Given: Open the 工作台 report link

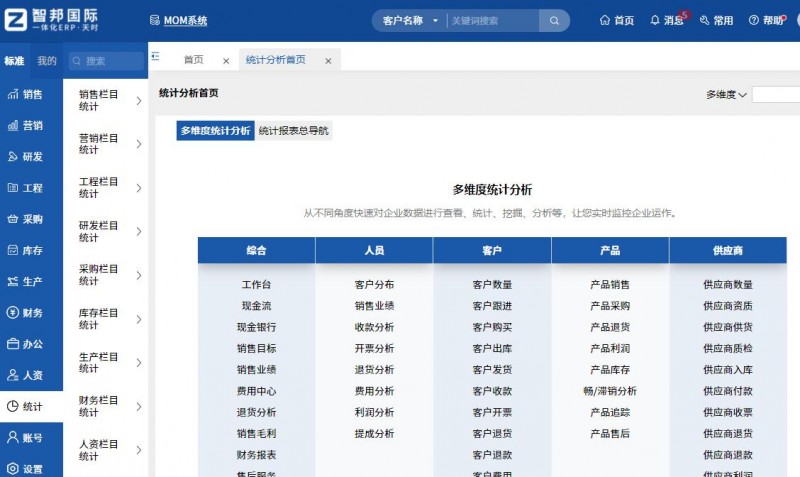Looking at the screenshot, I should [256, 285].
